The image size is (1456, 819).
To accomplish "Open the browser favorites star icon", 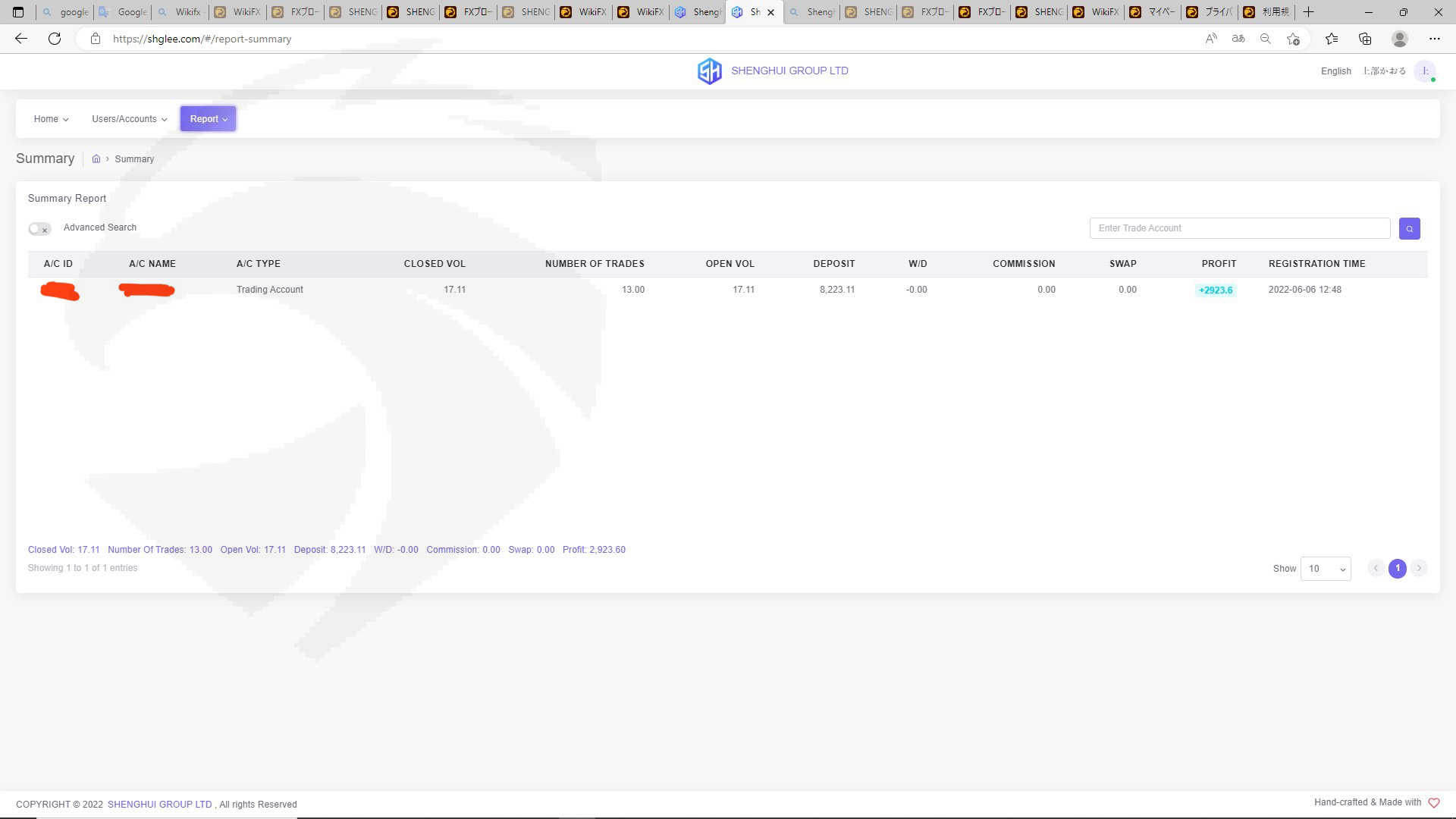I will [x=1331, y=39].
